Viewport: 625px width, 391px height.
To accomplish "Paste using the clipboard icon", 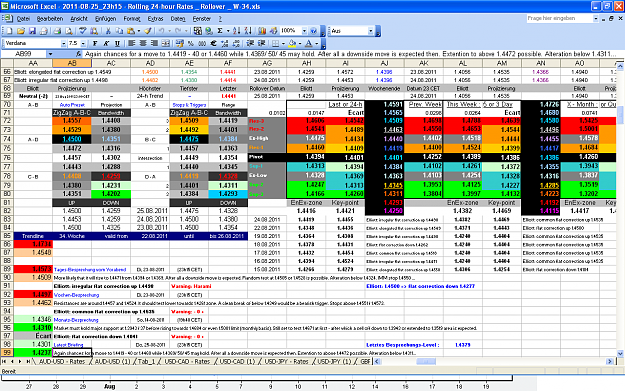I will [x=130, y=31].
